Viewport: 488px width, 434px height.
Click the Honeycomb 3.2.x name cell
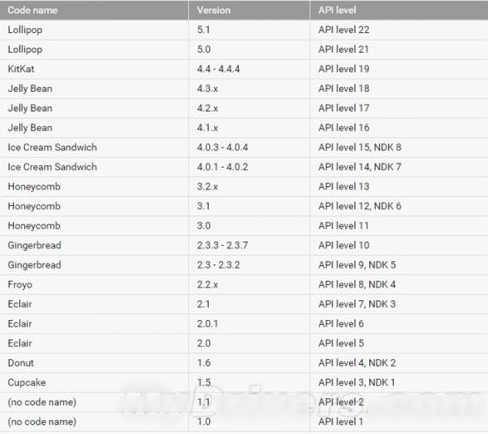(x=94, y=187)
